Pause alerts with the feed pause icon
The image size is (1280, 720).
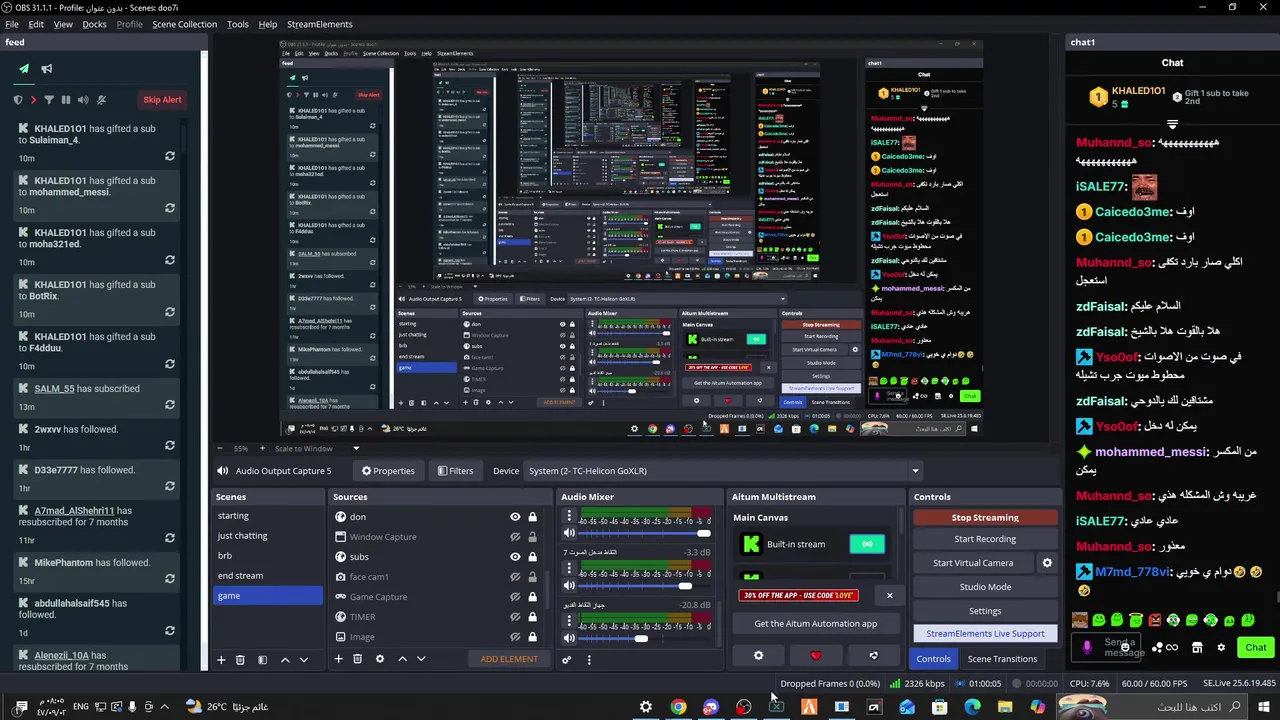(66, 100)
